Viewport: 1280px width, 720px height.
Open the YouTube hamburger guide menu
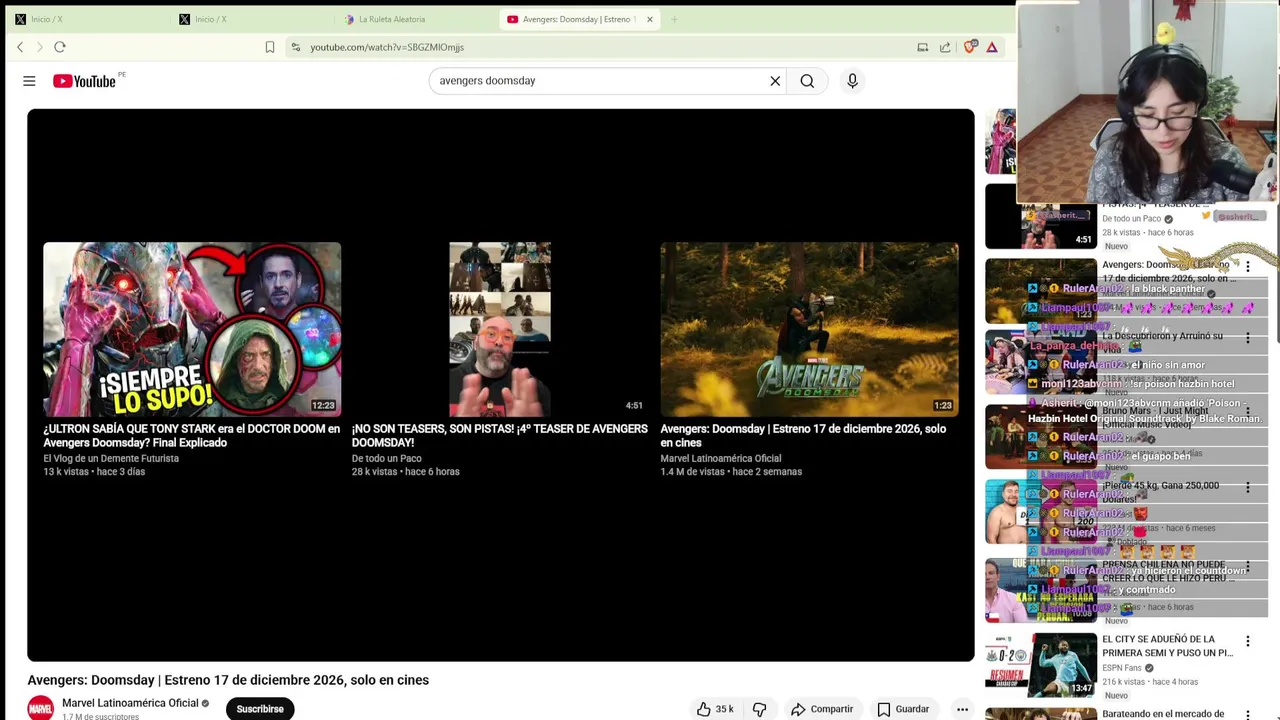point(29,81)
